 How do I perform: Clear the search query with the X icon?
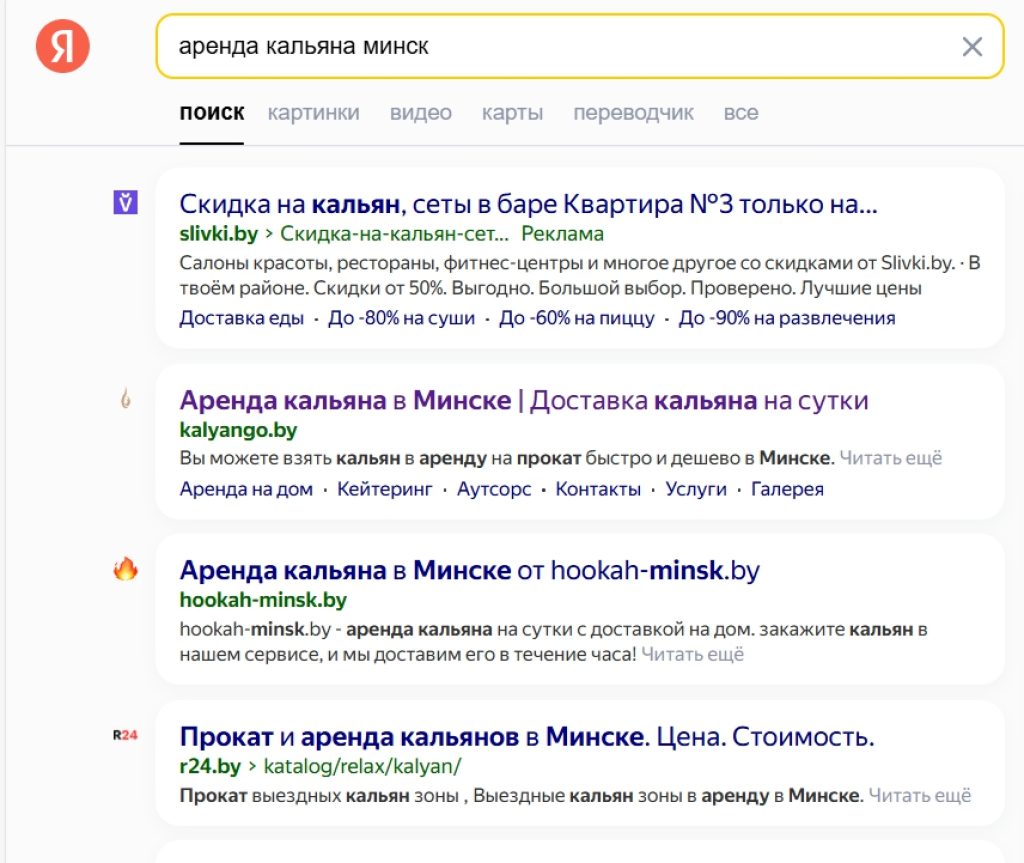click(x=971, y=47)
